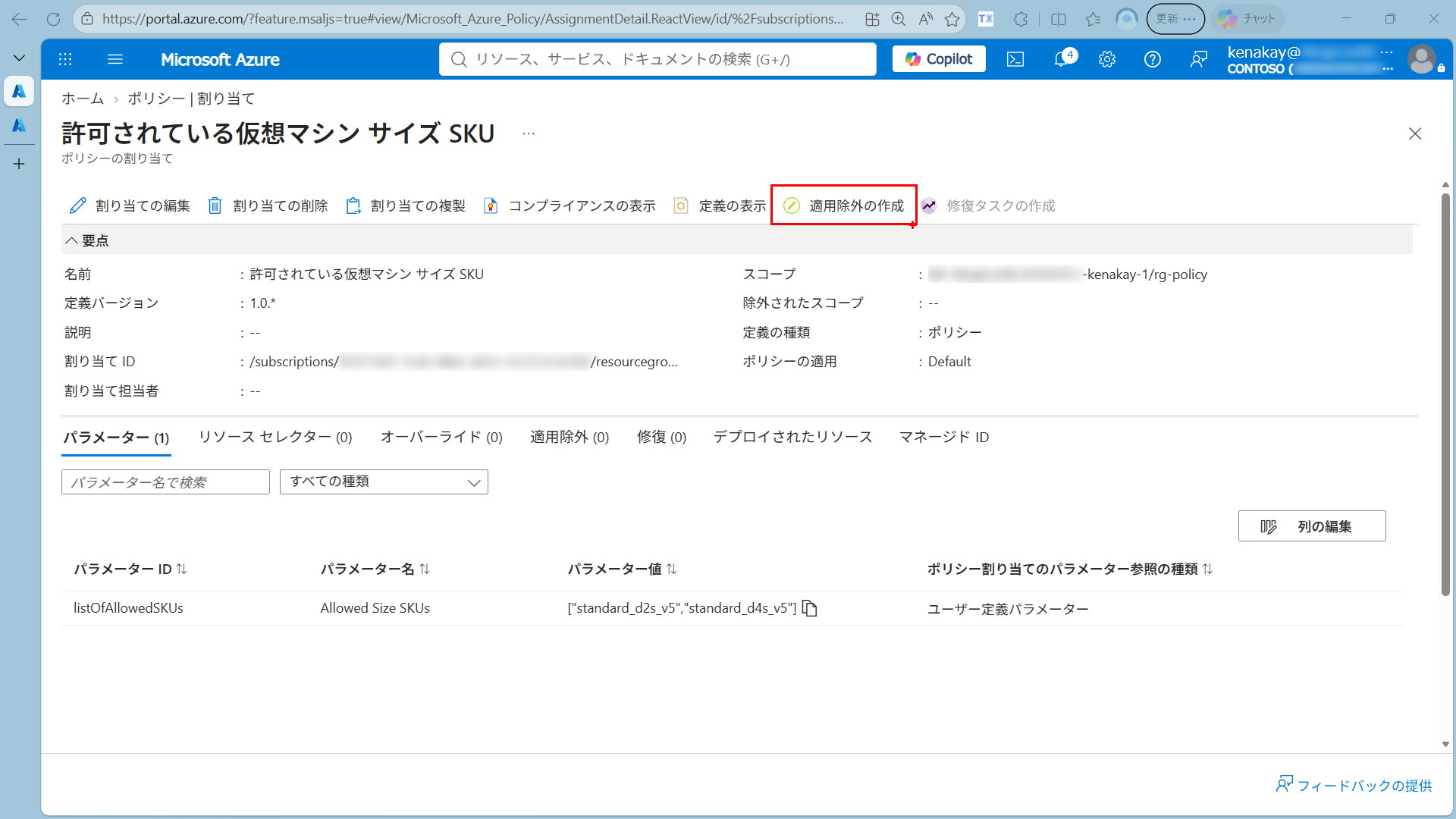
Task: Click the scope value ending rg-policy
Action: (x=1068, y=275)
